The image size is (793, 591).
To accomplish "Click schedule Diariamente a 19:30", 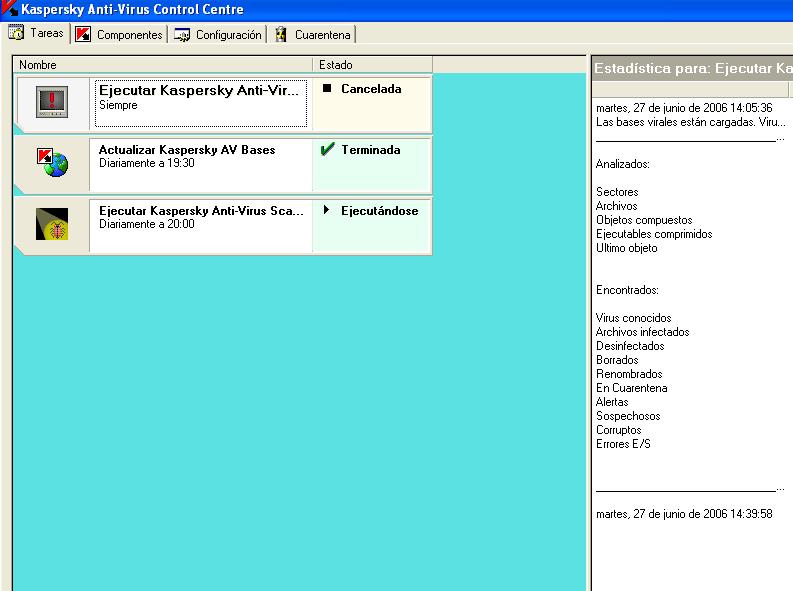I will (x=147, y=163).
